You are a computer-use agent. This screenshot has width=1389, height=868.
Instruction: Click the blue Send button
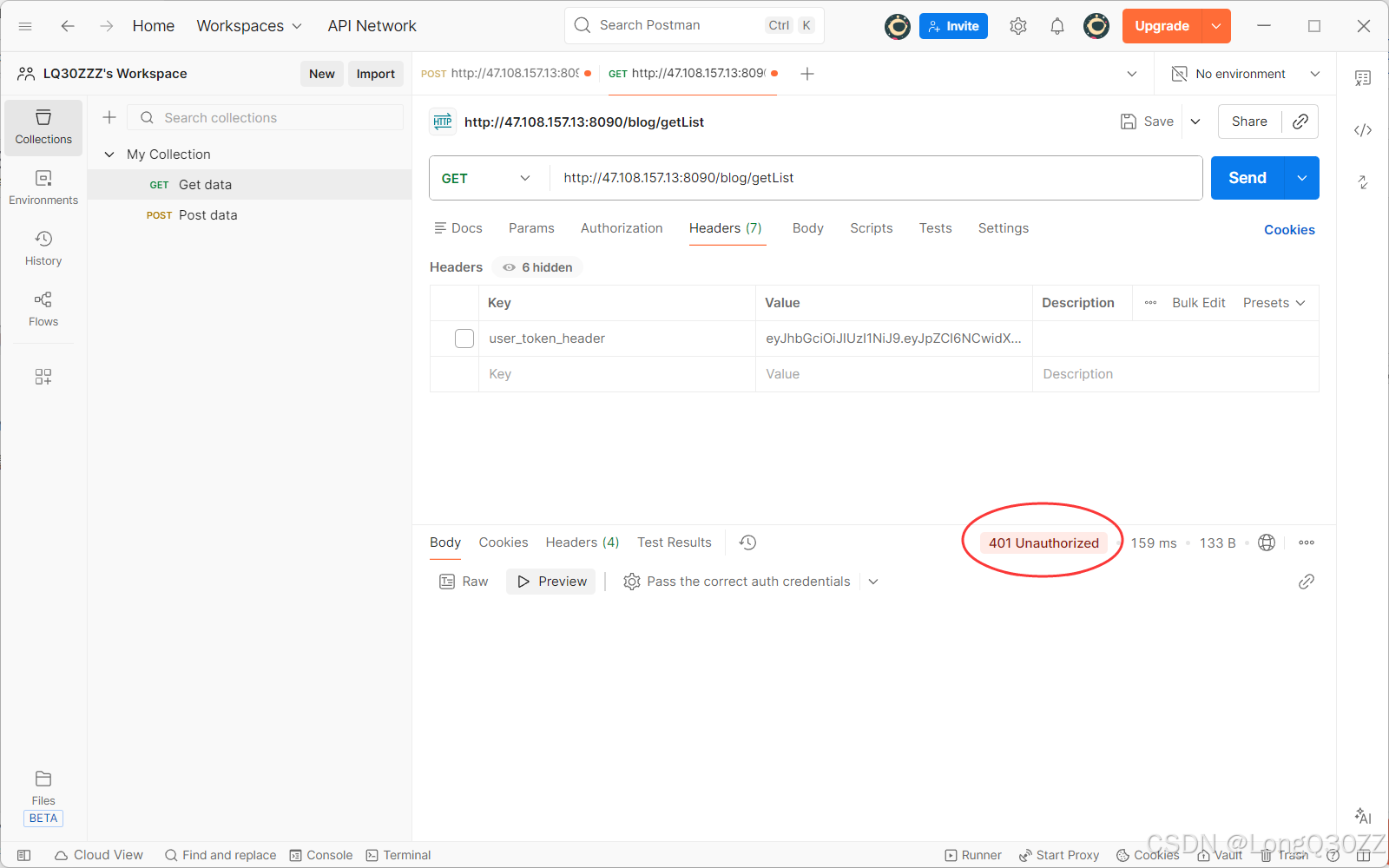point(1247,178)
